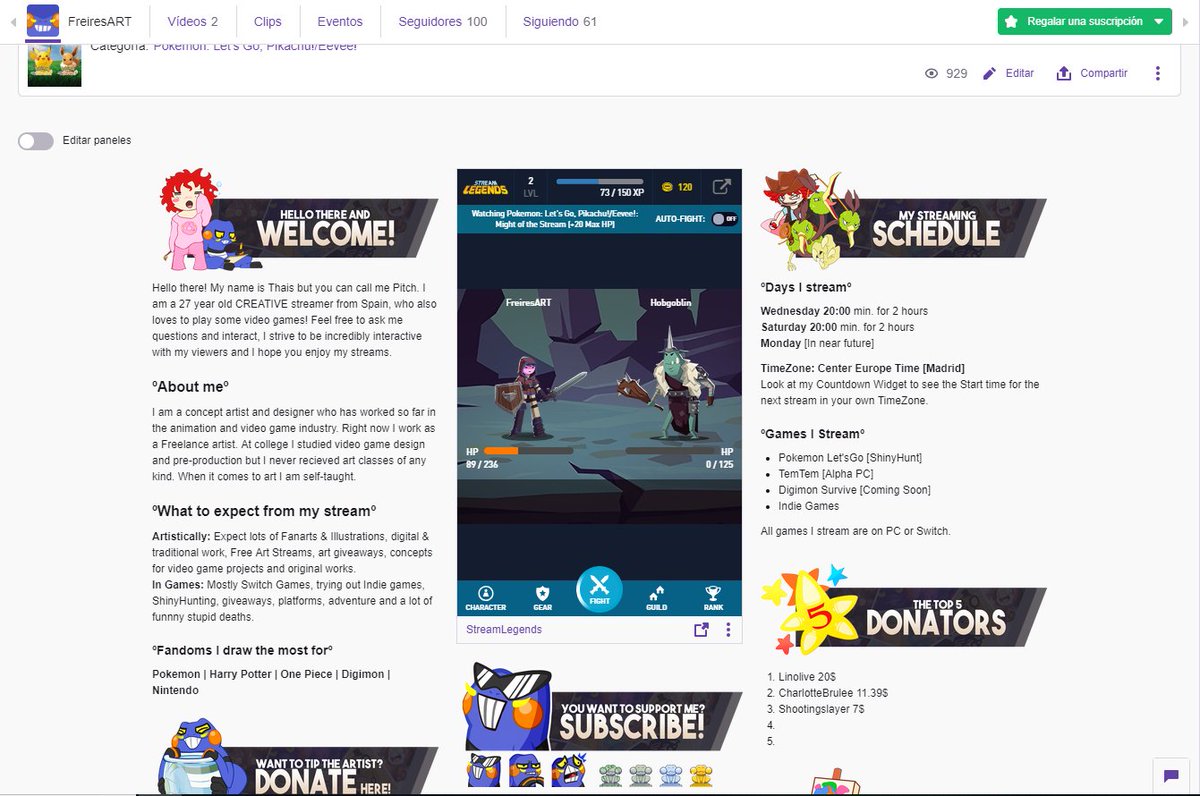Open the CHARACTER section in Stream Legends
This screenshot has width=1200, height=796.
click(486, 597)
